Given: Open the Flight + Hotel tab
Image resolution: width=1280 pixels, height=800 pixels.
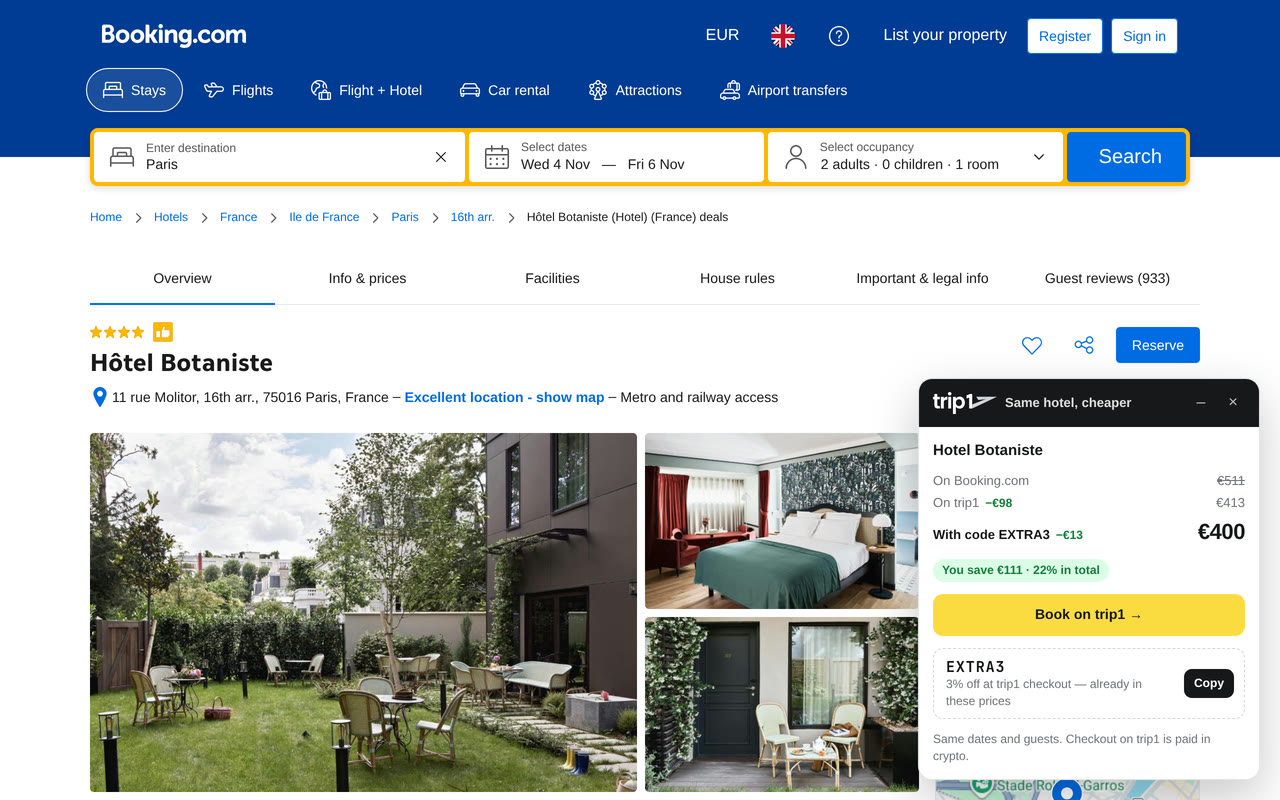Looking at the screenshot, I should click(366, 90).
